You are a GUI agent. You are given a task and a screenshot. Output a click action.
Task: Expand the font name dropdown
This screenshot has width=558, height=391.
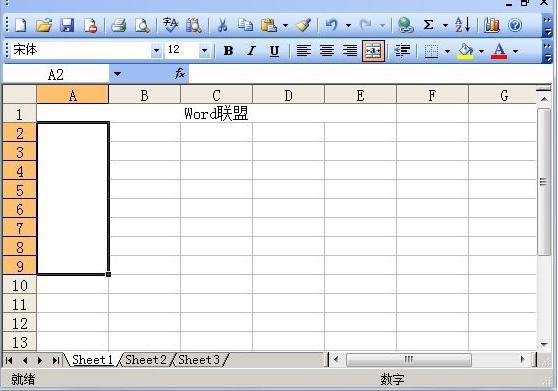click(156, 51)
